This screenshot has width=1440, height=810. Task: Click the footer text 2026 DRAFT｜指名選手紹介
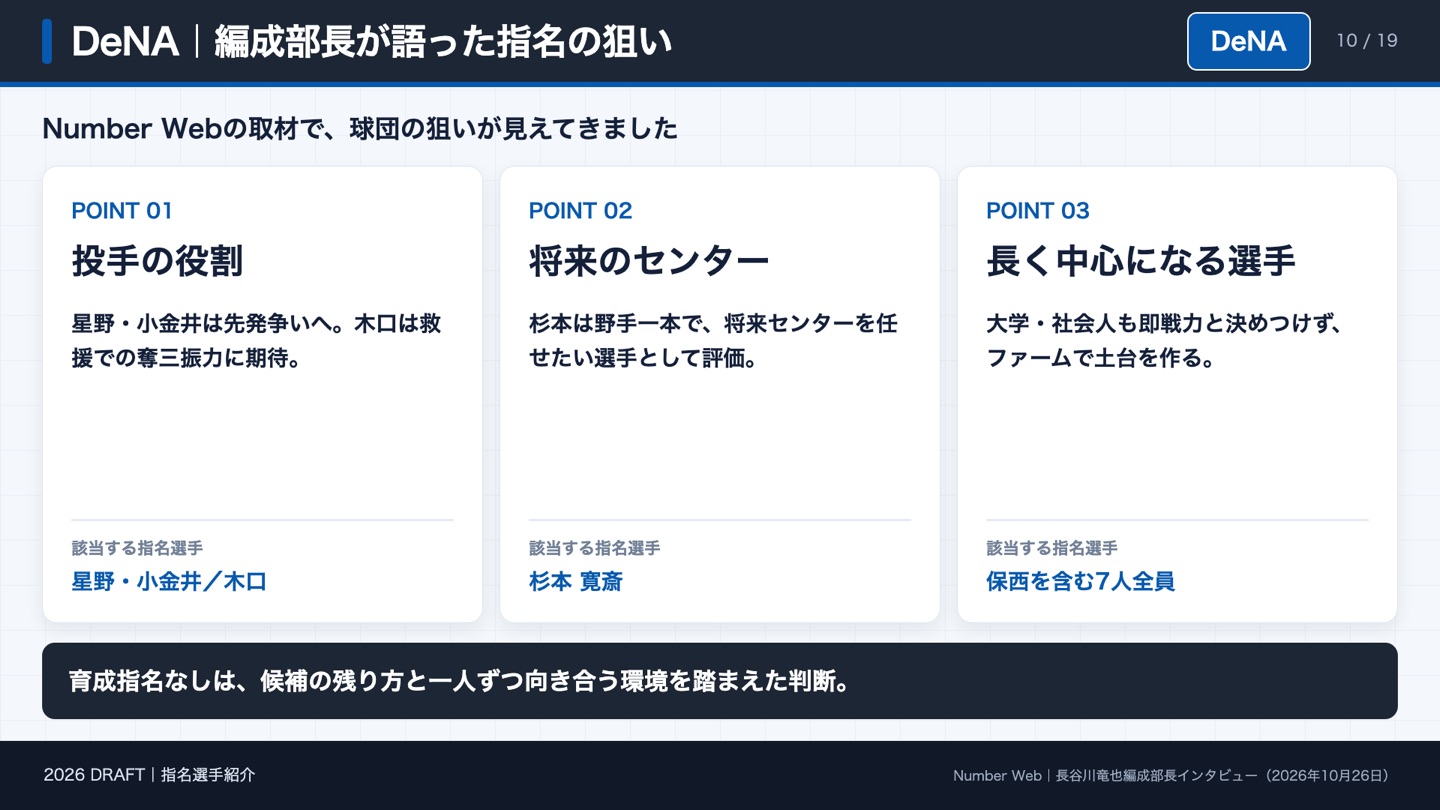pos(150,775)
